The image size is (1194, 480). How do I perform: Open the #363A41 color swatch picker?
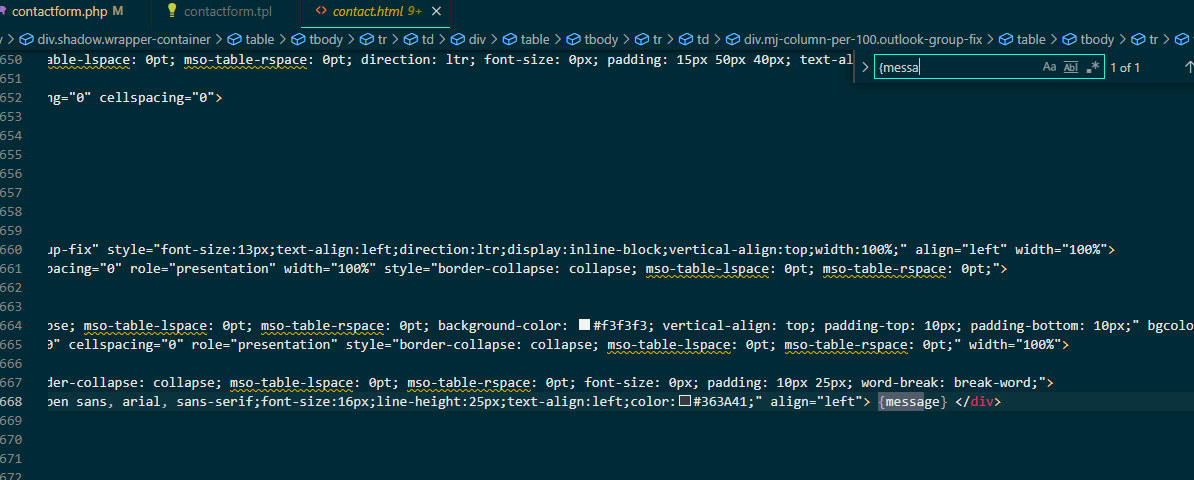(x=685, y=402)
